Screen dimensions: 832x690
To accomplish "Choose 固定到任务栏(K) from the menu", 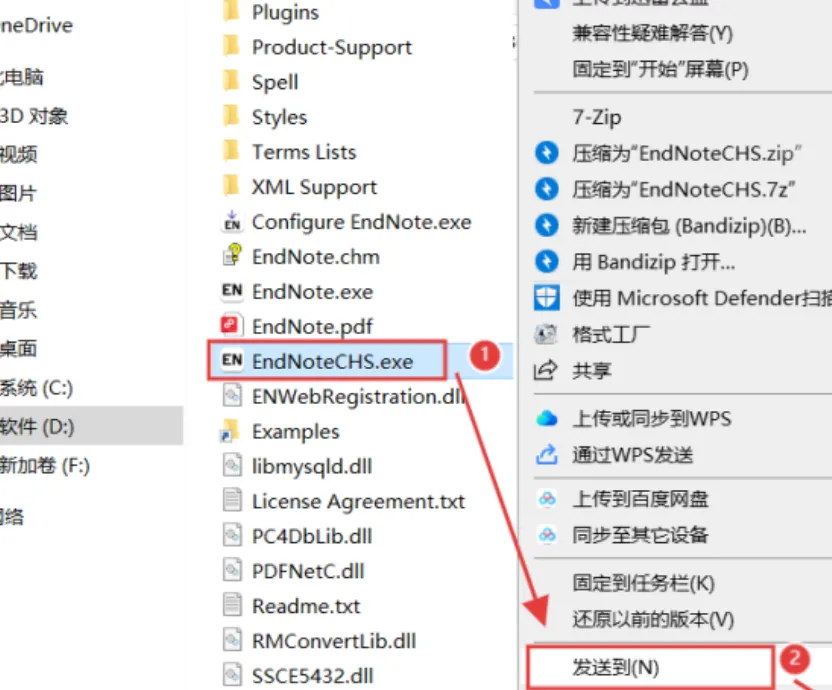I will pyautogui.click(x=643, y=583).
